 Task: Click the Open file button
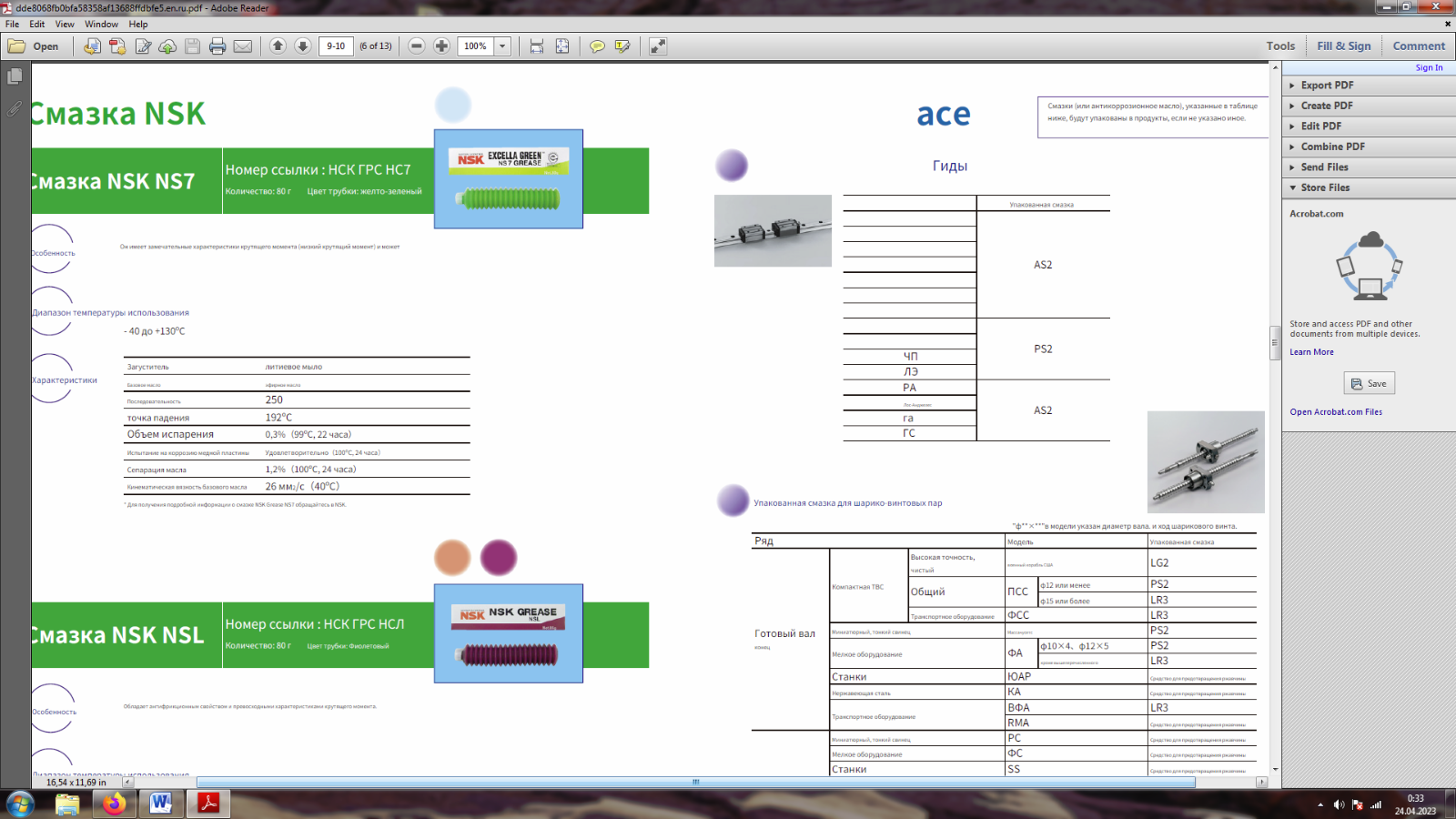point(34,46)
